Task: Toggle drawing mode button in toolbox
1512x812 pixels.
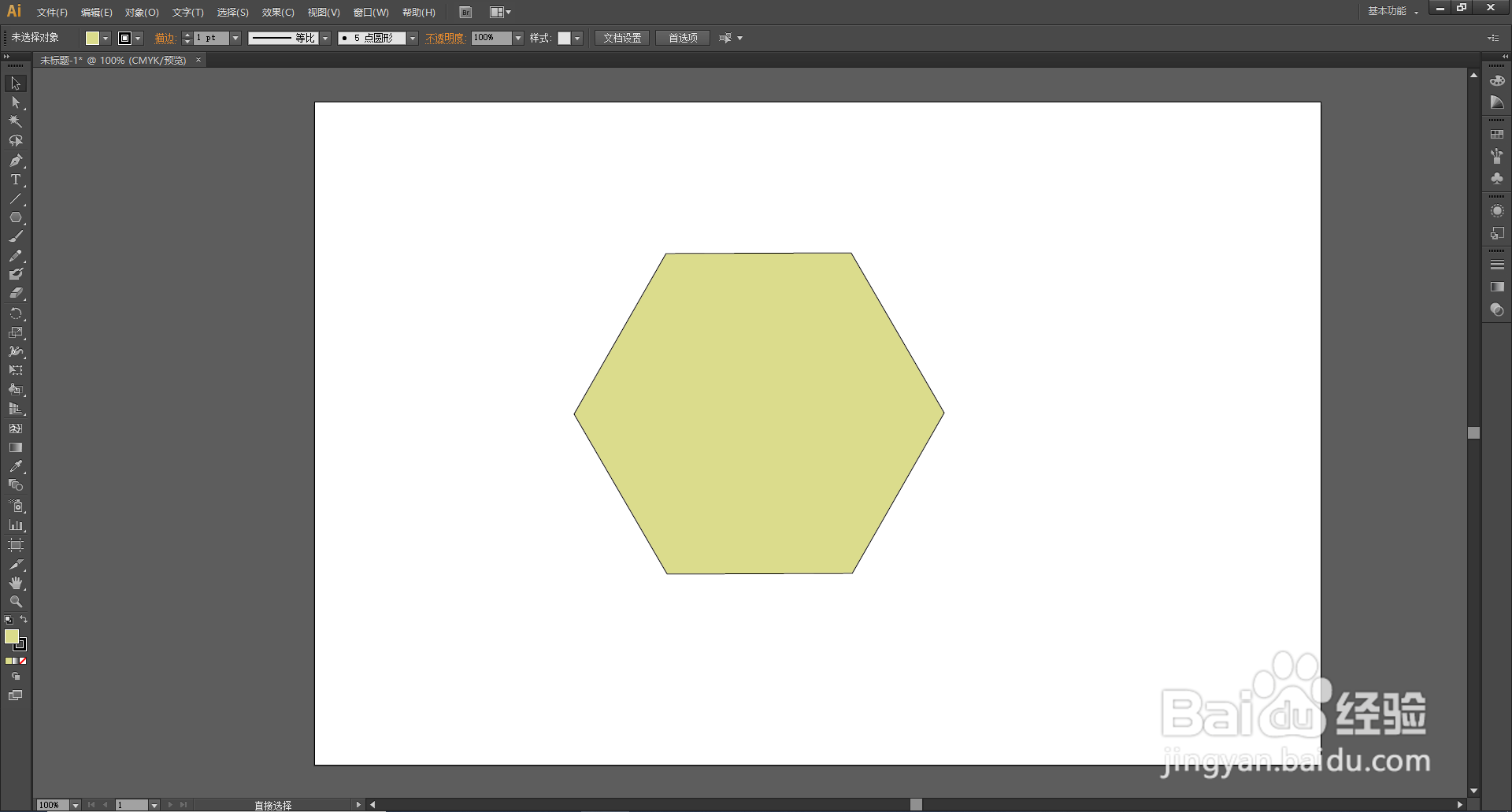Action: (x=16, y=677)
